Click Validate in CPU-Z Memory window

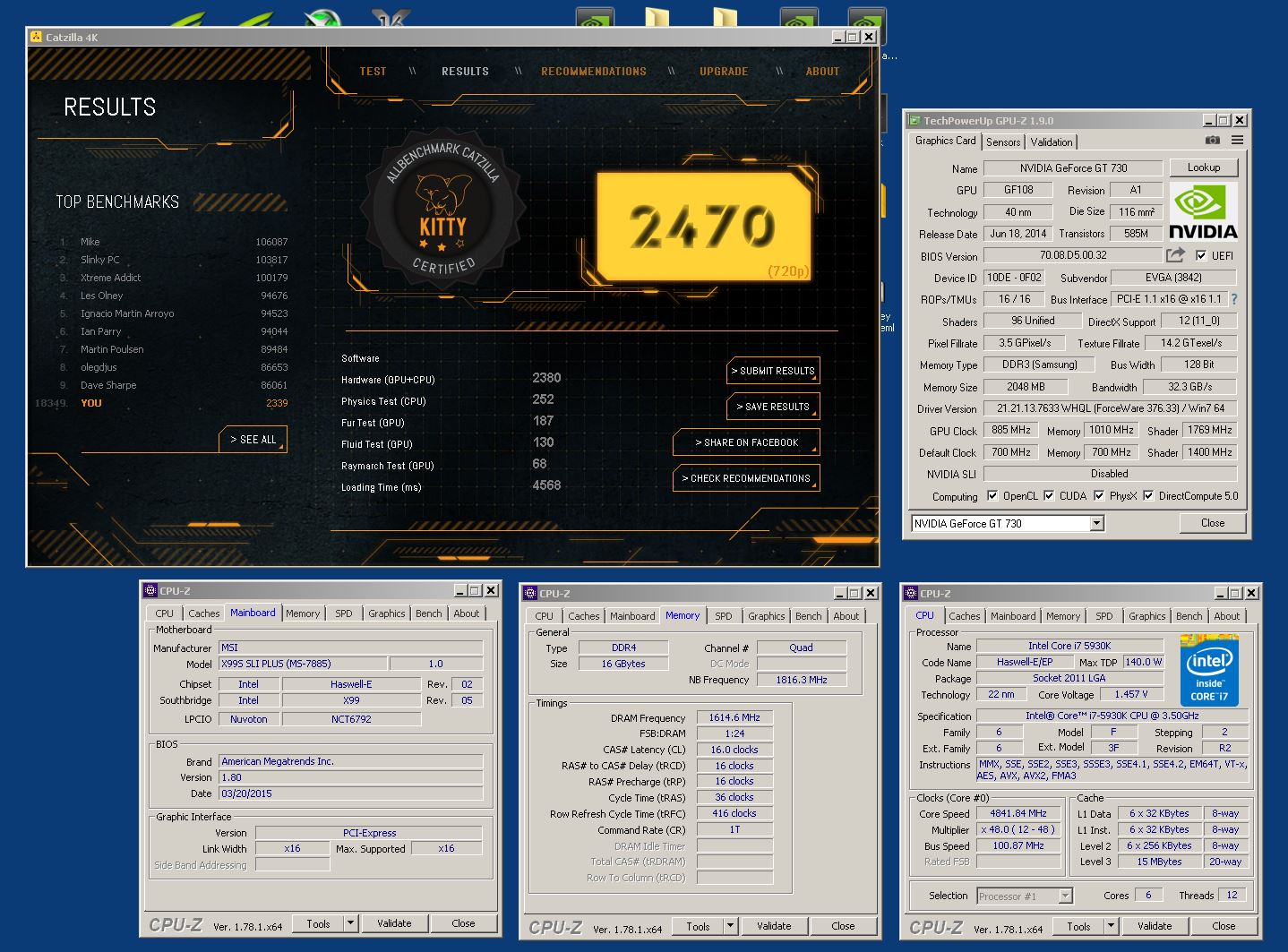click(x=774, y=926)
